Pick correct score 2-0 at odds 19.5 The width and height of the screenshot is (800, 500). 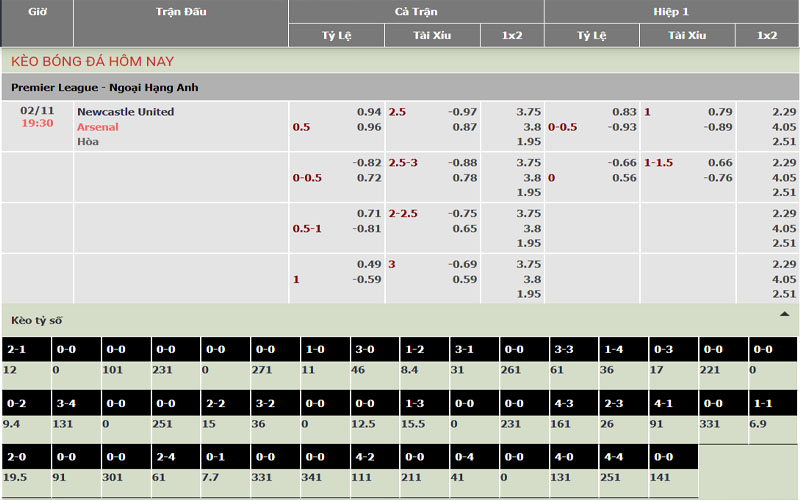[x=15, y=478]
